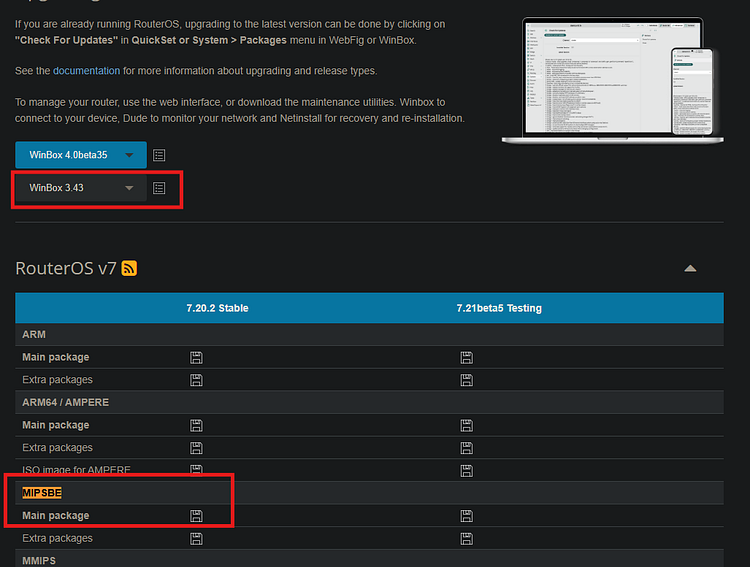This screenshot has height=567, width=750.
Task: Select MMIPS row heading
Action: pyautogui.click(x=39, y=561)
